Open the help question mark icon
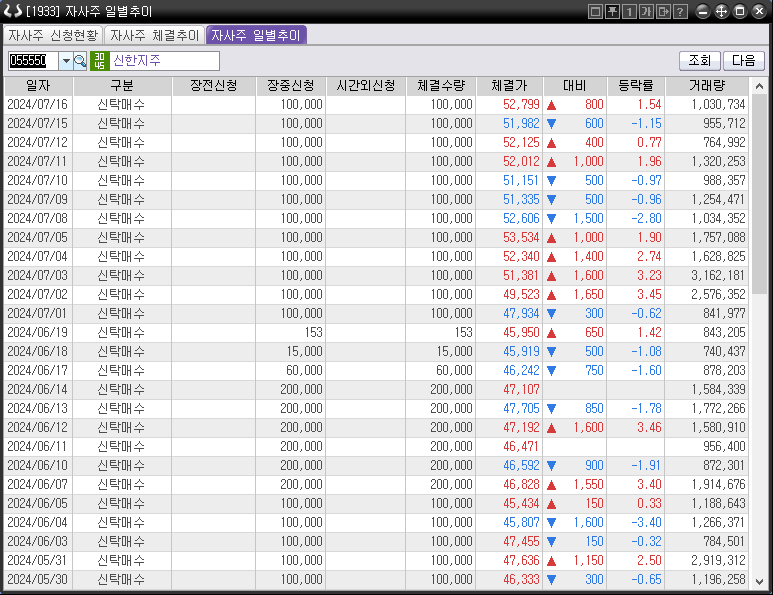The width and height of the screenshot is (773, 595). click(680, 11)
